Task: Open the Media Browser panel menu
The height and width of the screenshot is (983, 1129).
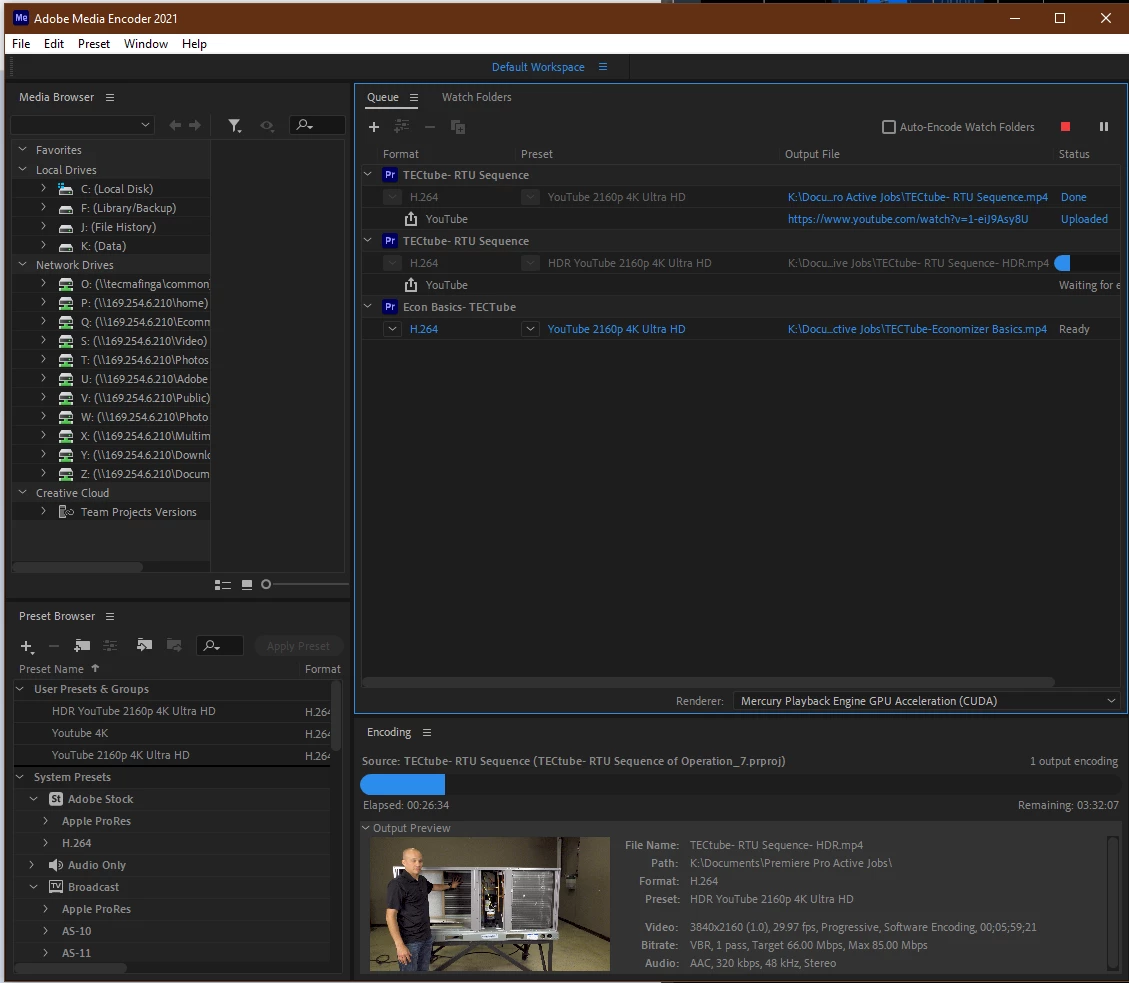Action: coord(110,97)
